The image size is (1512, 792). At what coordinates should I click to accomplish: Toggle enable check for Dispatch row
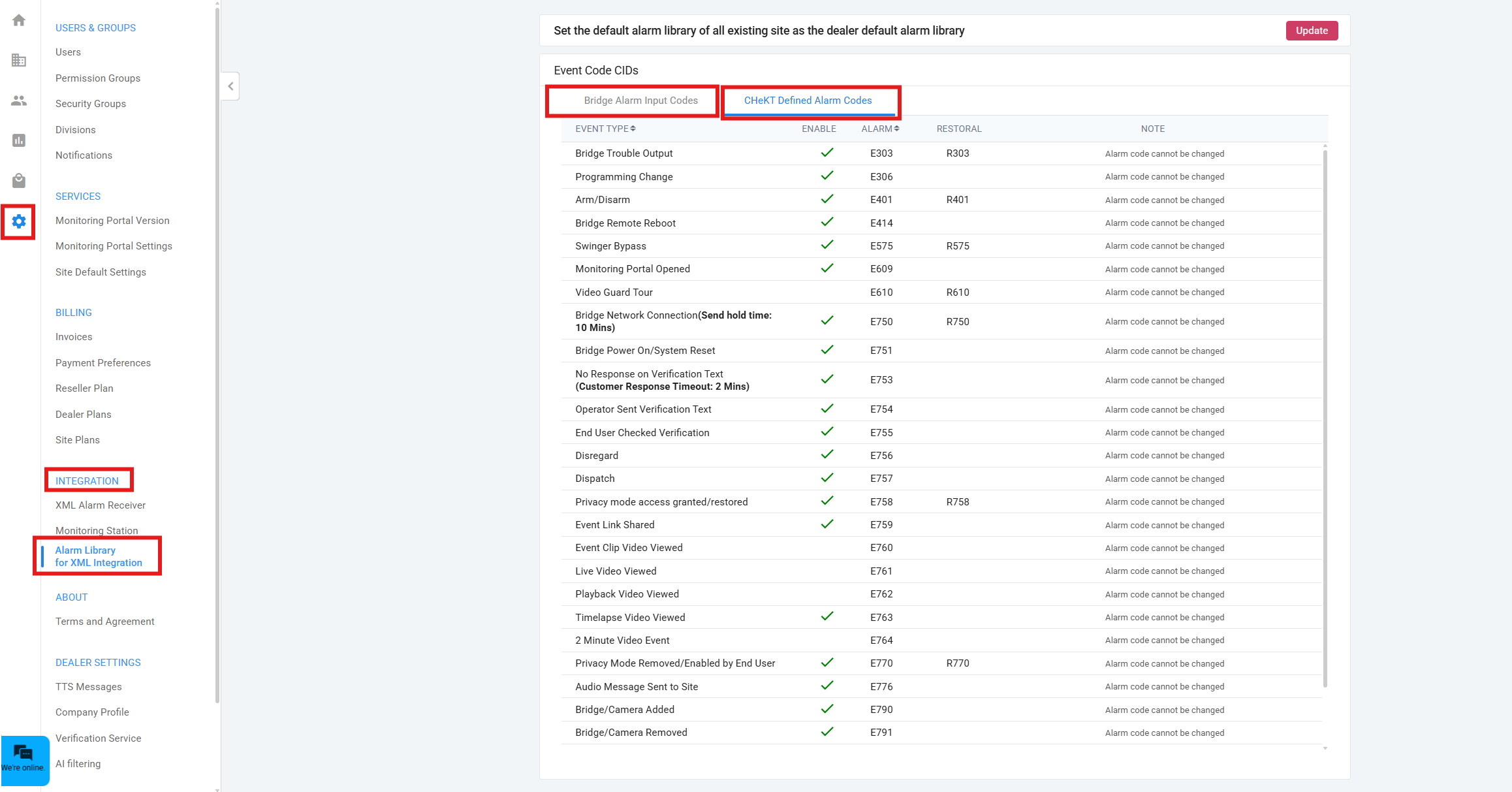(x=827, y=478)
